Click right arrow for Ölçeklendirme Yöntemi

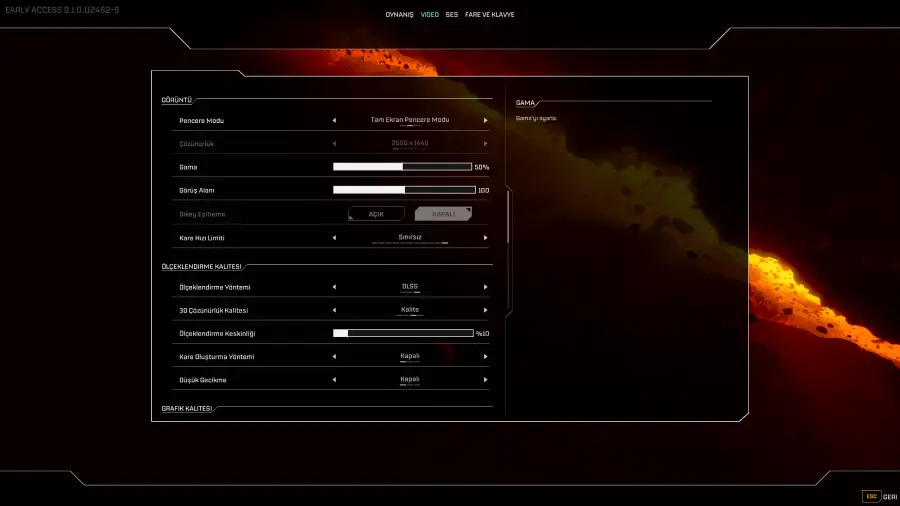(x=486, y=287)
